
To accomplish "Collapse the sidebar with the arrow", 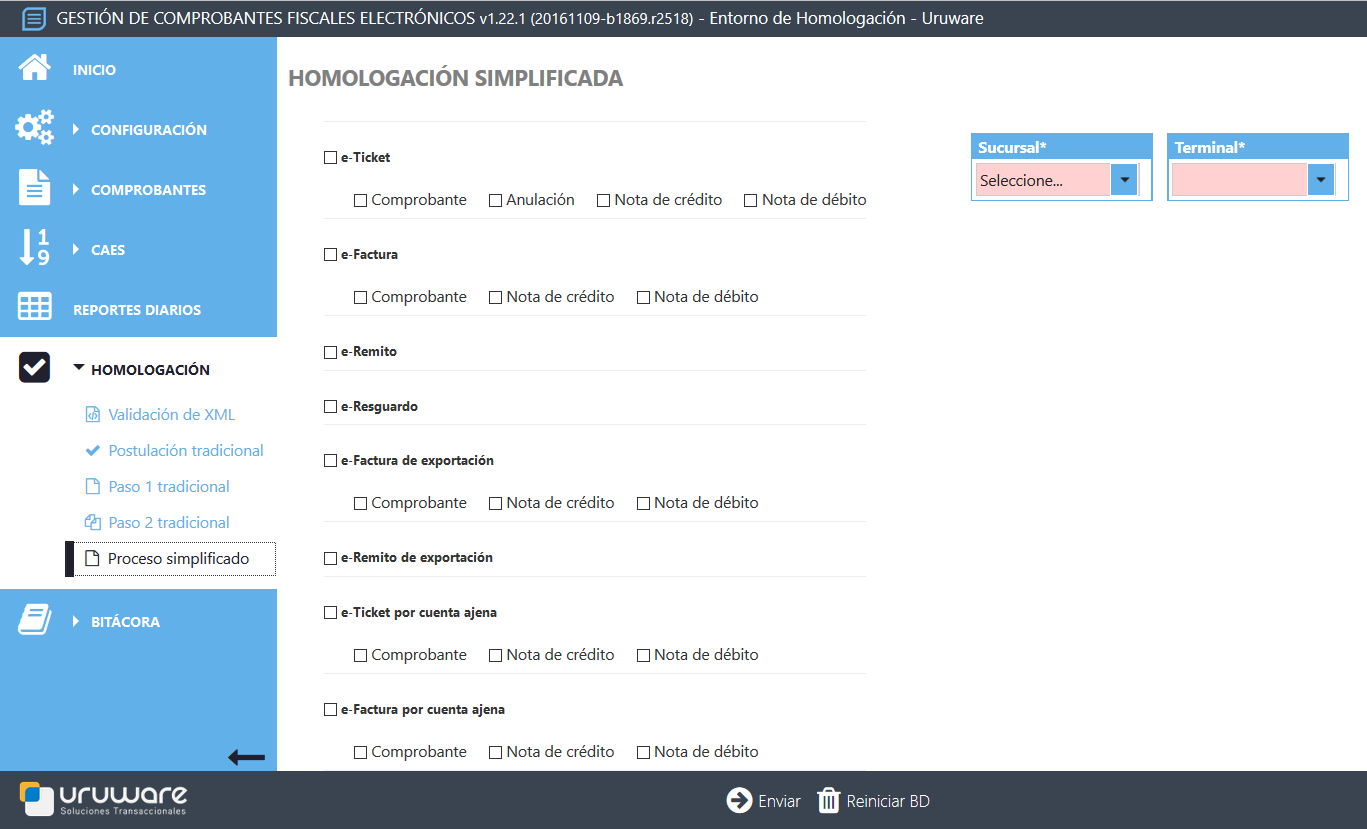I will [246, 756].
